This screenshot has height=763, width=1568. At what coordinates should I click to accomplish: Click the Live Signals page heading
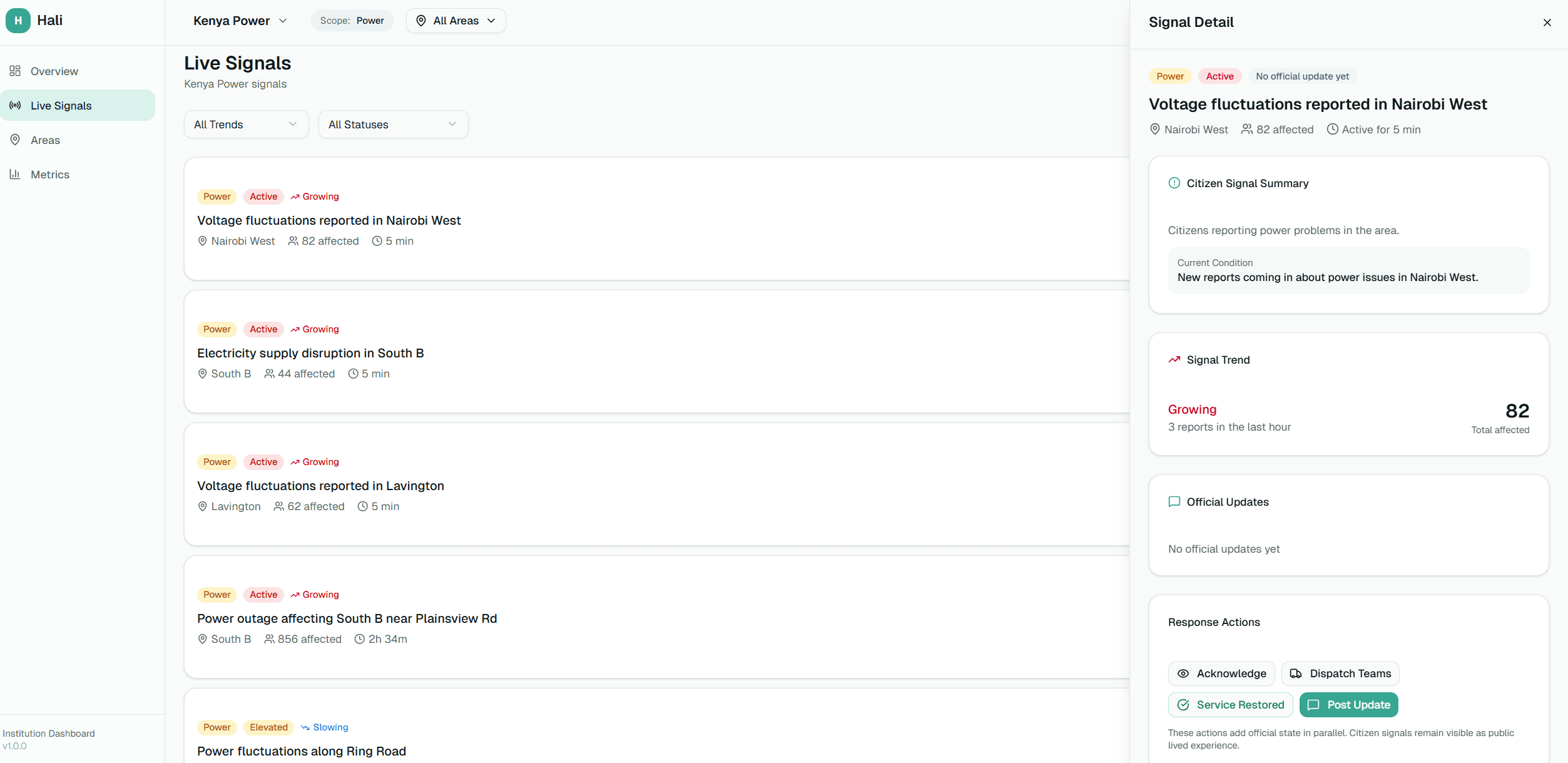237,63
